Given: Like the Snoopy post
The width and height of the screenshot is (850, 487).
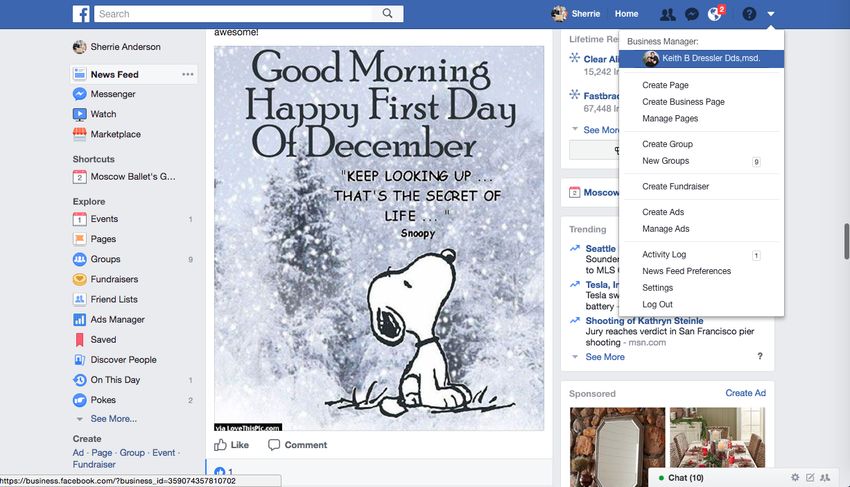Looking at the screenshot, I should [x=231, y=445].
